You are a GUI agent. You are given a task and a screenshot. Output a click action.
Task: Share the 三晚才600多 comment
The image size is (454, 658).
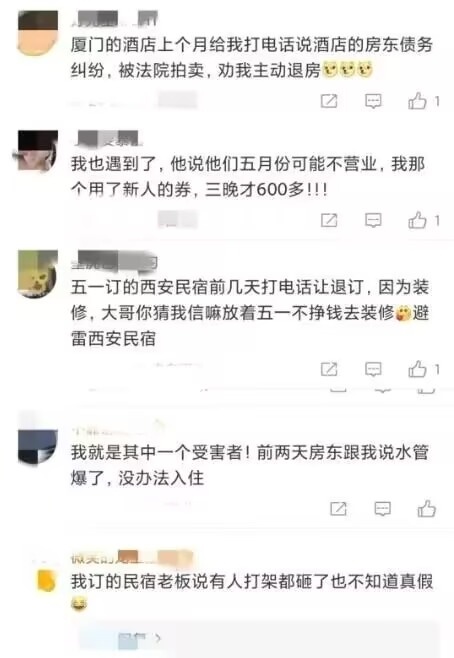(329, 220)
